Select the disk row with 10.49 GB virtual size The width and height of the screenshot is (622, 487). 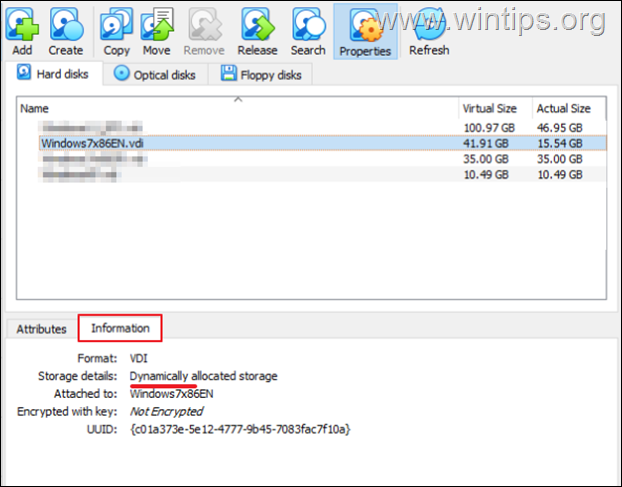pos(323,174)
